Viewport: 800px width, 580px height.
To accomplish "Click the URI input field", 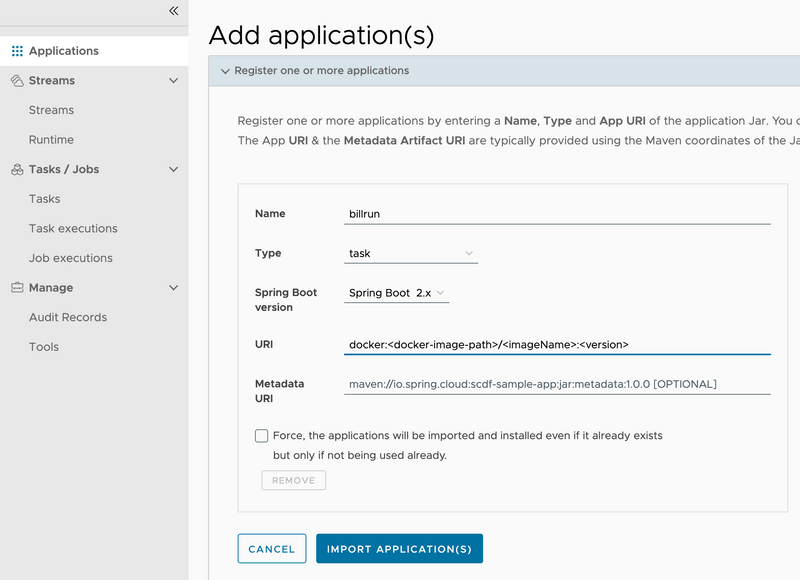I will coord(557,345).
